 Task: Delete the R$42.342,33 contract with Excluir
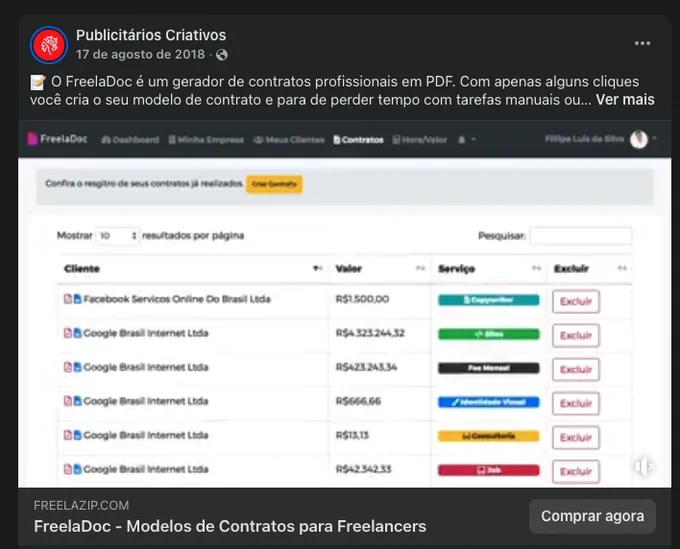pyautogui.click(x=576, y=471)
